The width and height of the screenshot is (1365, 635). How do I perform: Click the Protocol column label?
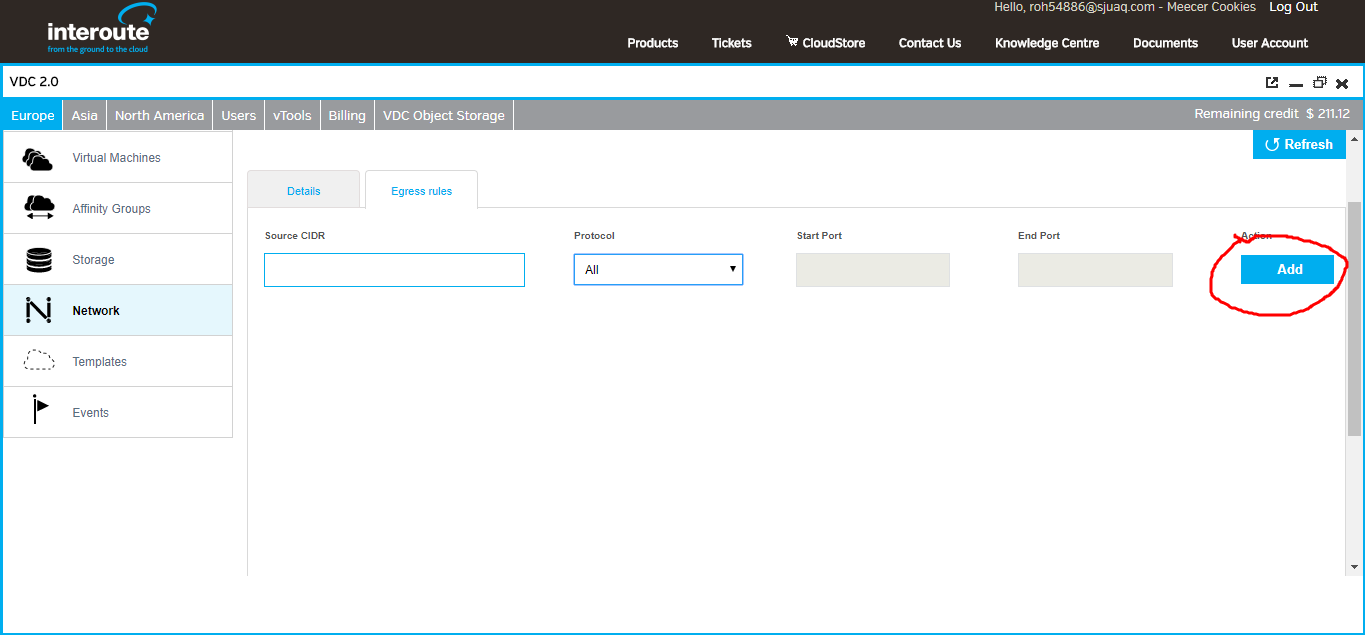(x=594, y=236)
